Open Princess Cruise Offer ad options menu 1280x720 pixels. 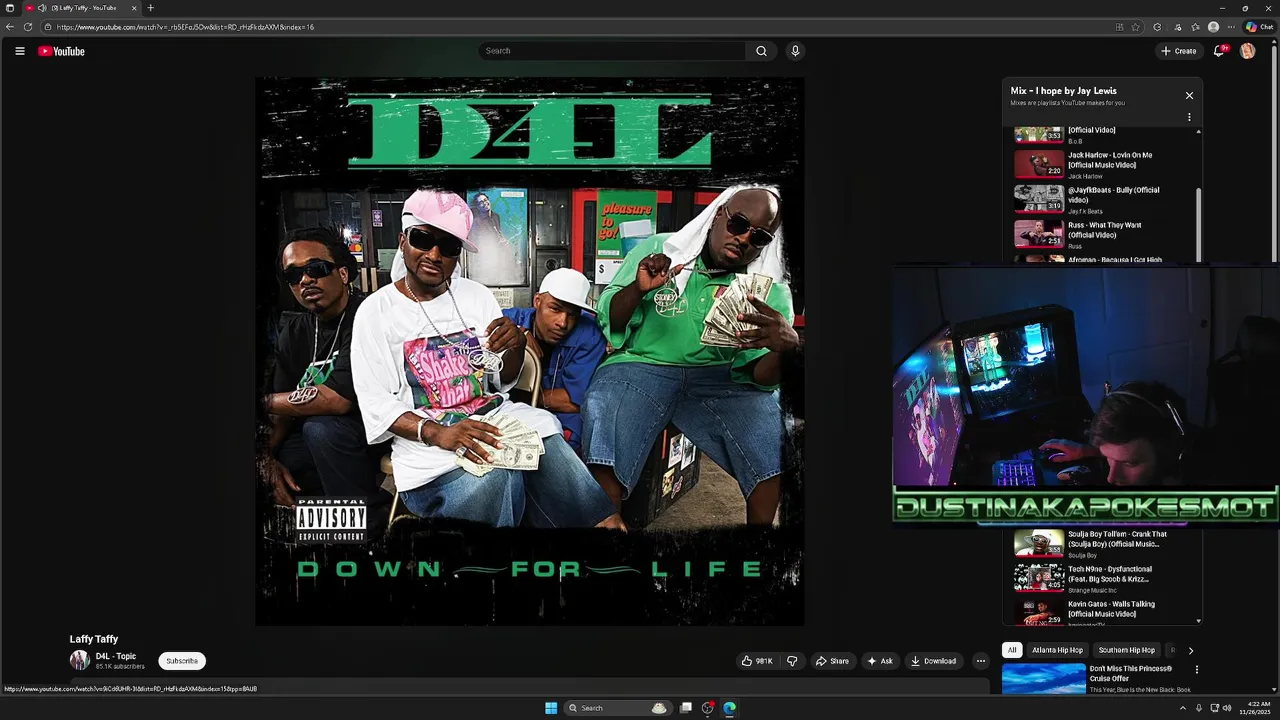[1197, 669]
